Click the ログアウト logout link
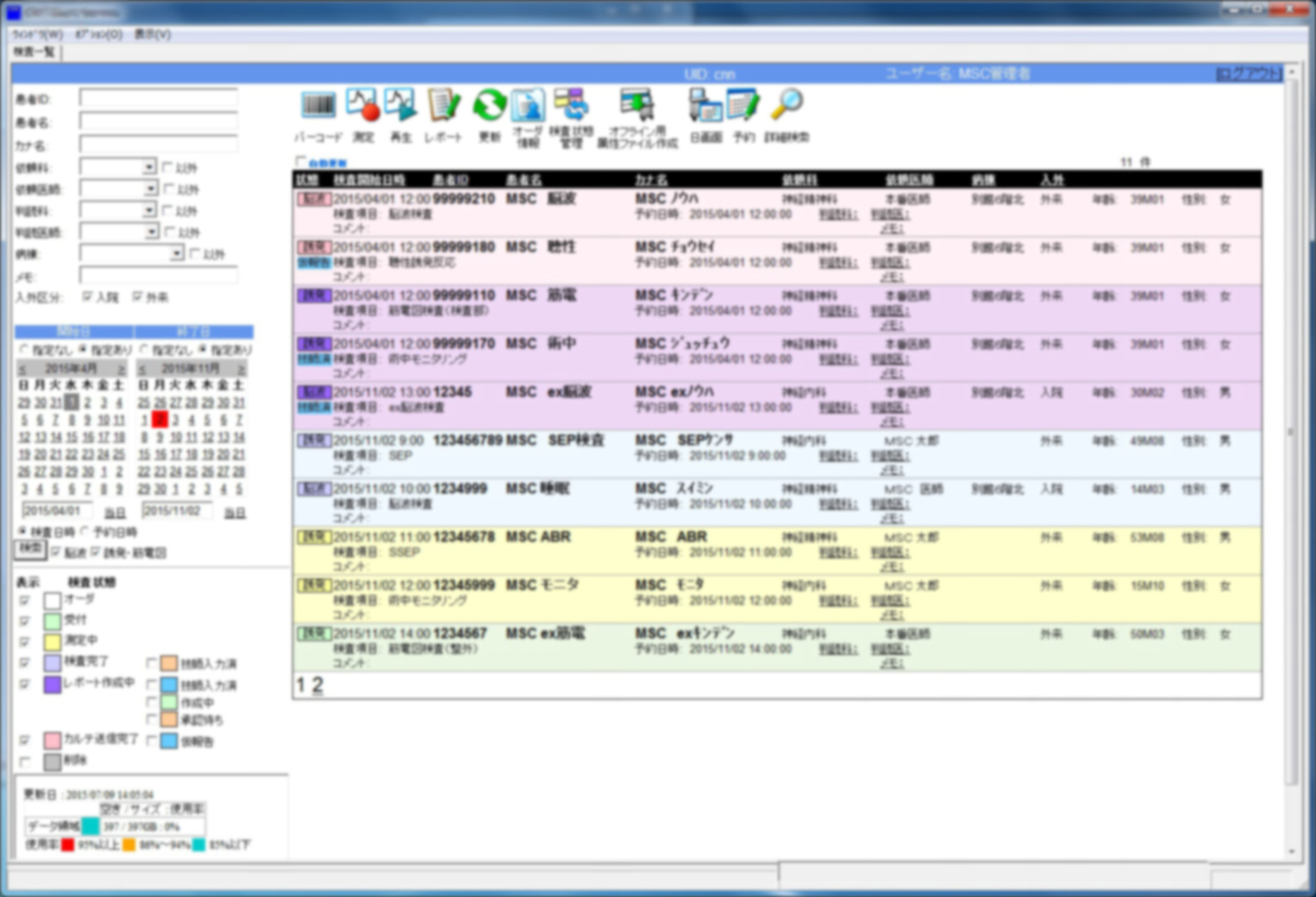This screenshot has width=1316, height=897. (x=1248, y=74)
